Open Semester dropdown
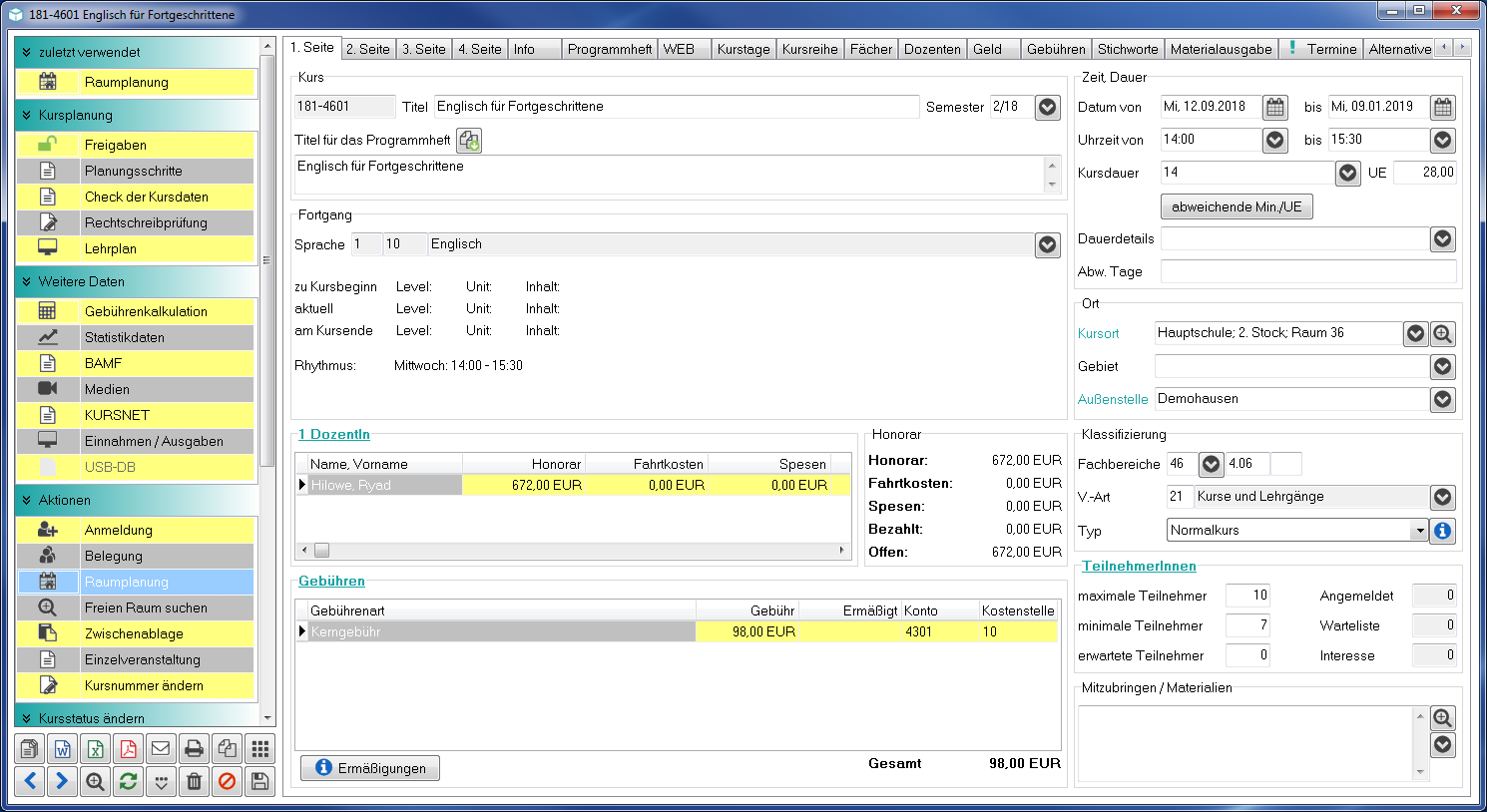Screen dimensions: 1487x812 click(1047, 107)
